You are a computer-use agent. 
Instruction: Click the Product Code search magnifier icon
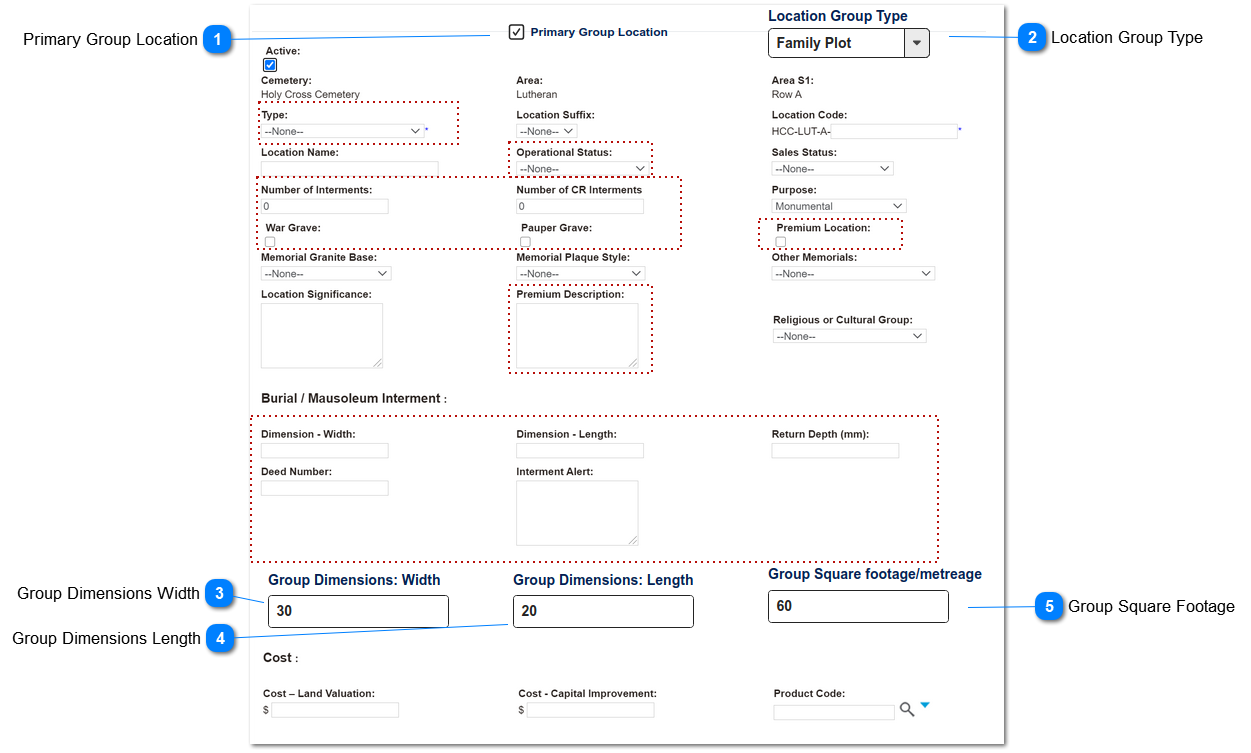click(906, 709)
